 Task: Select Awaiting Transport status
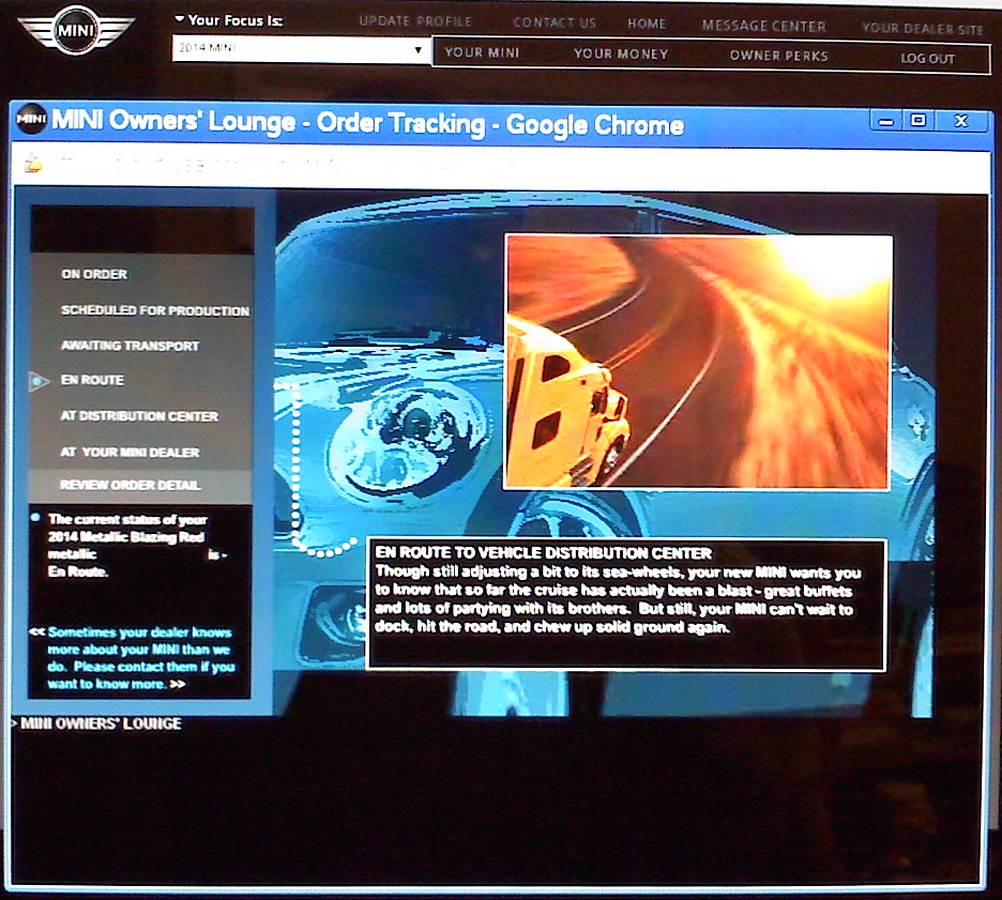(x=130, y=346)
